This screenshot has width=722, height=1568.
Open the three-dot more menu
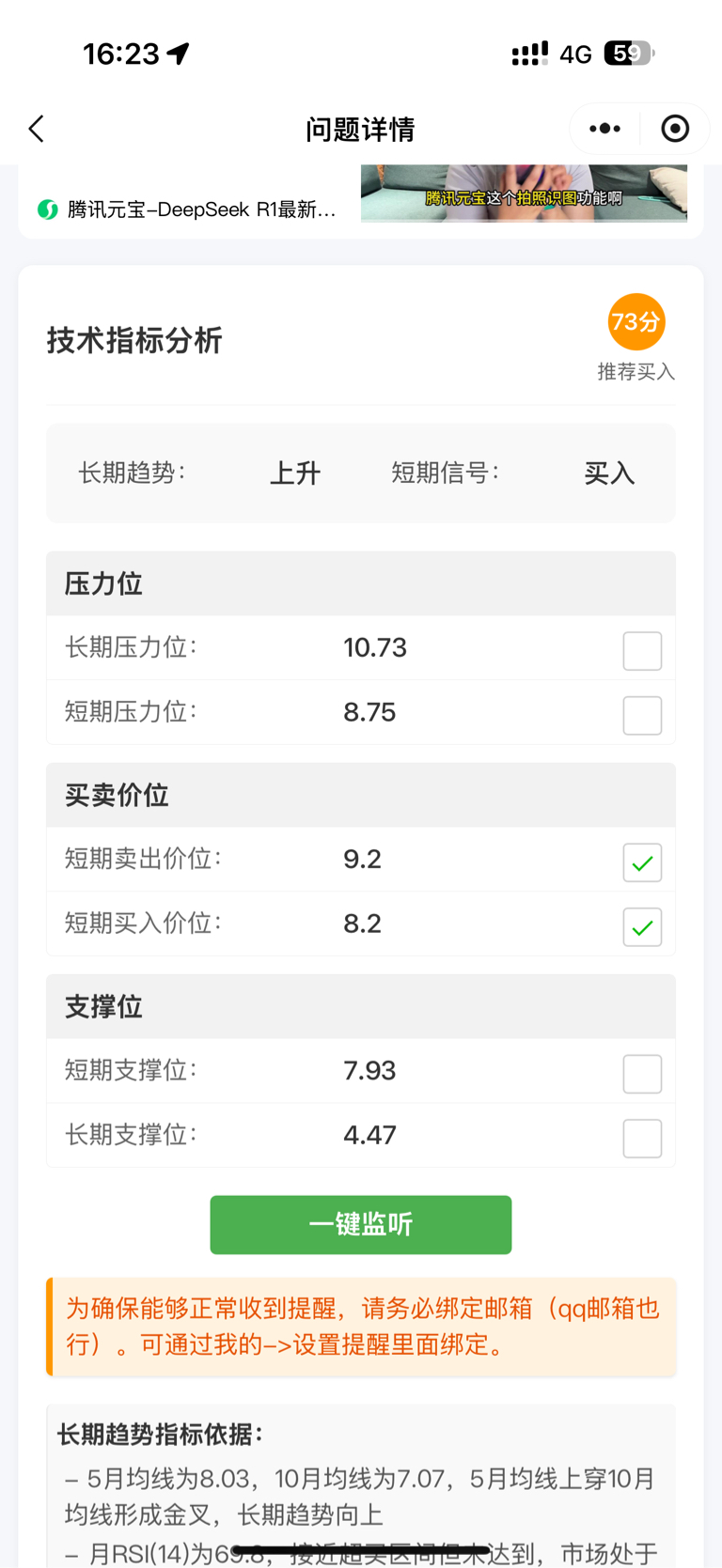point(604,129)
